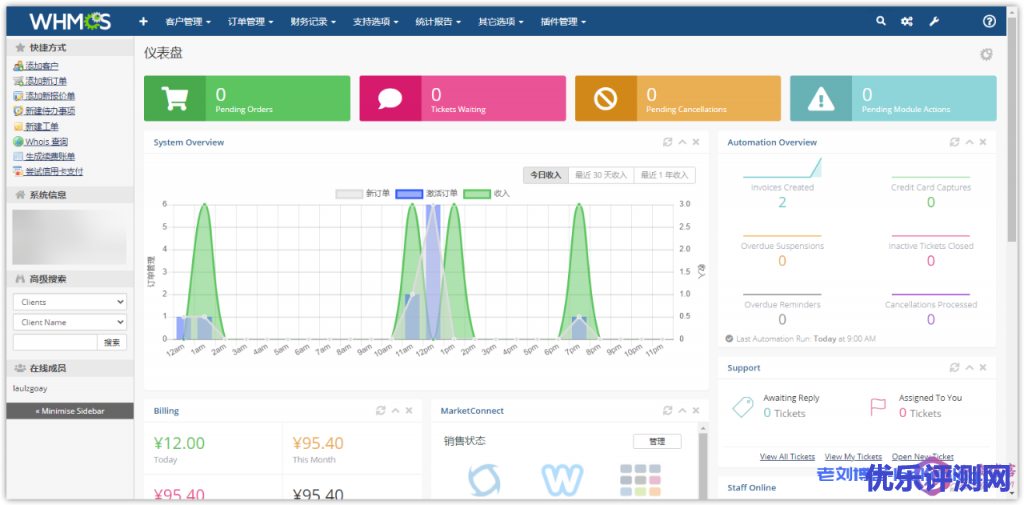Click the help question mark icon

(x=989, y=21)
